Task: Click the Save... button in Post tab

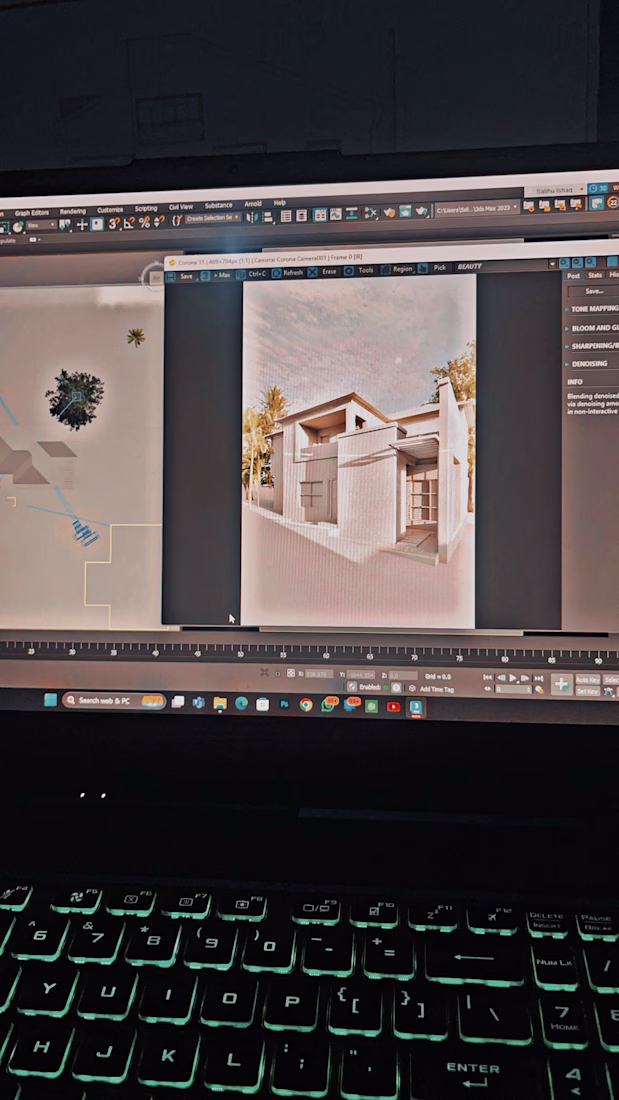Action: (594, 290)
